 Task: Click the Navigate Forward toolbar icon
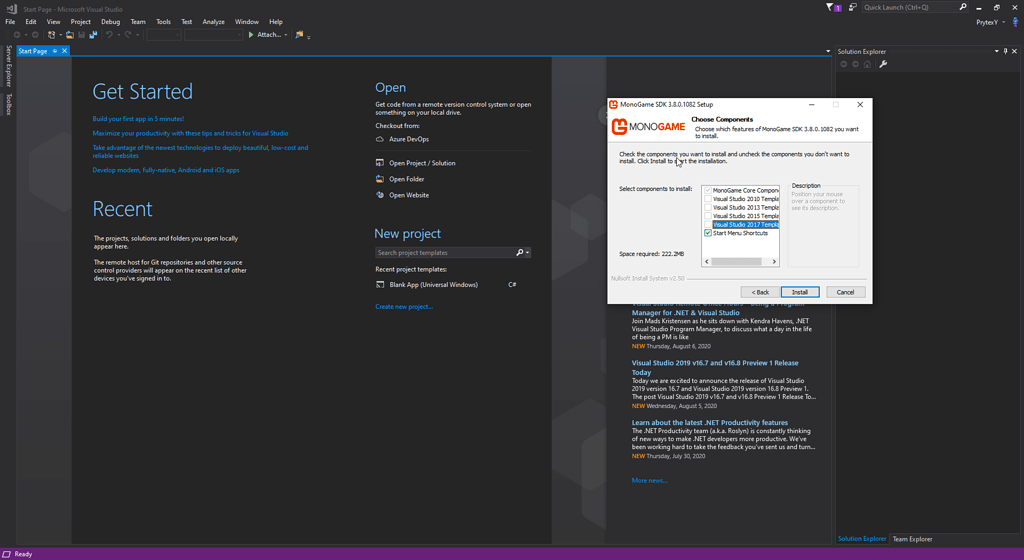click(x=35, y=35)
